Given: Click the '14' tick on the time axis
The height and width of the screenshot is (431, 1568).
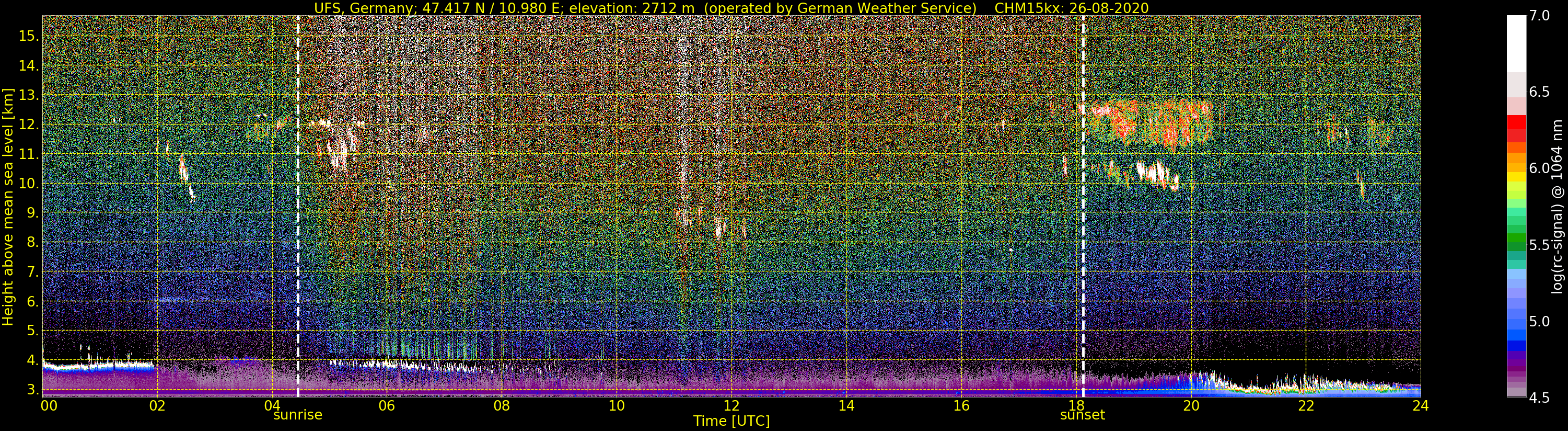Looking at the screenshot, I should point(846,405).
